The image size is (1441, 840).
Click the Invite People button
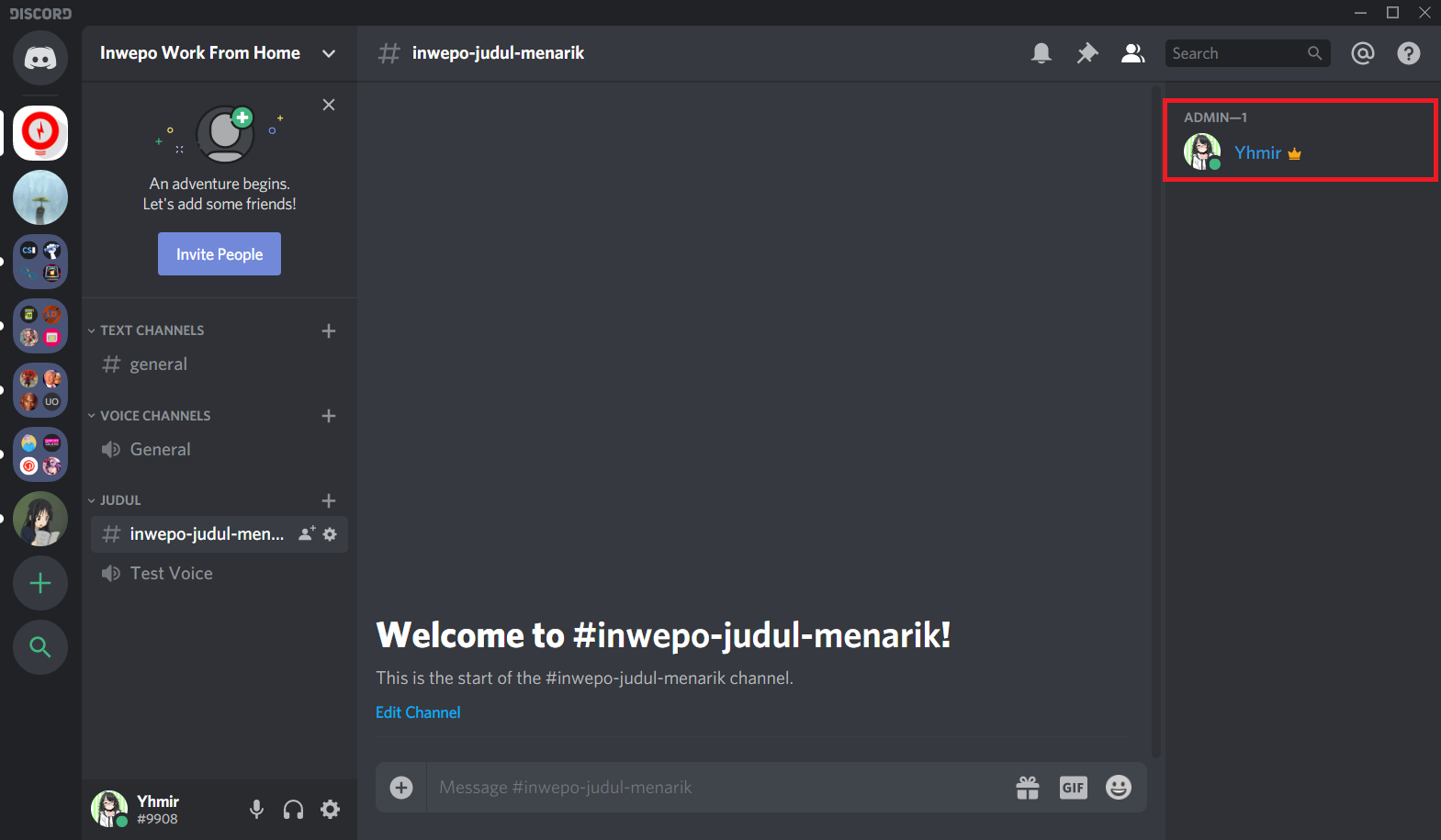coord(220,254)
